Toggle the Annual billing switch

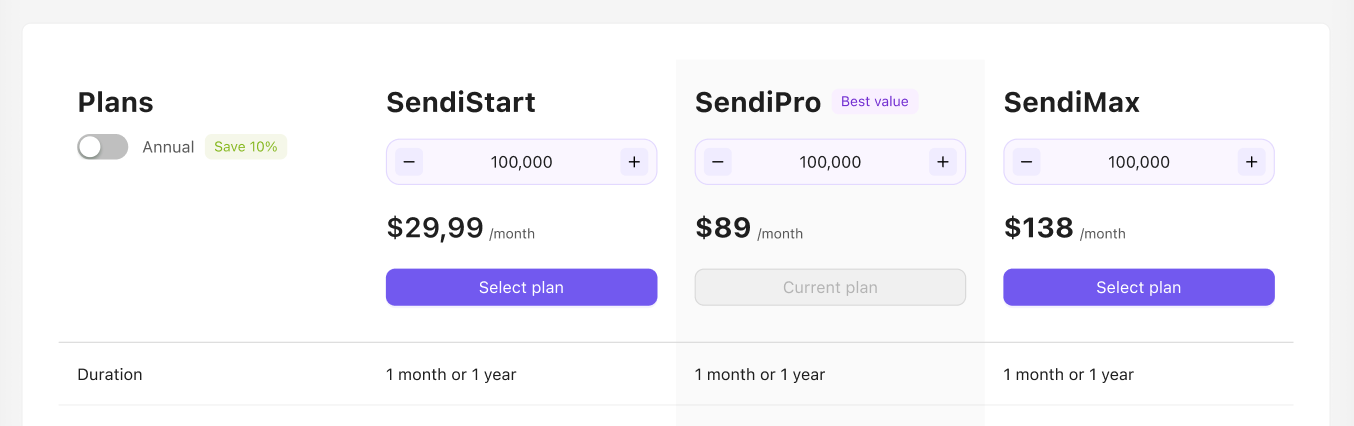(x=103, y=147)
